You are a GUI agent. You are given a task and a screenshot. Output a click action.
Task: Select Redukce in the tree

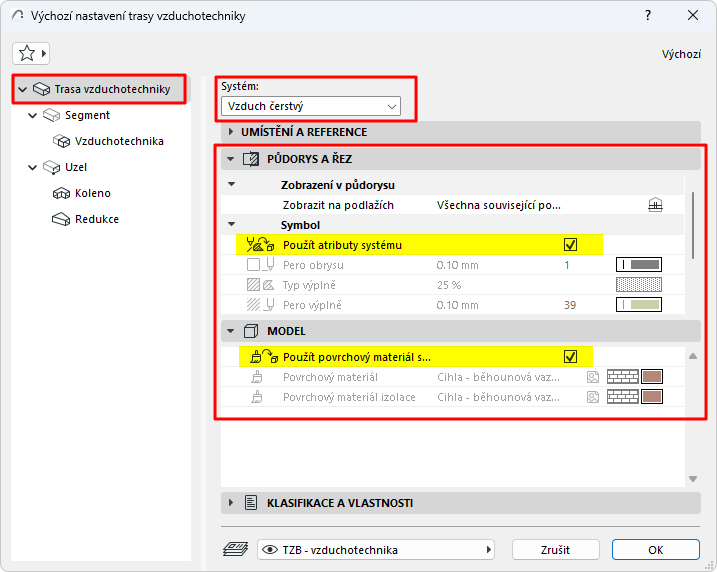97,219
